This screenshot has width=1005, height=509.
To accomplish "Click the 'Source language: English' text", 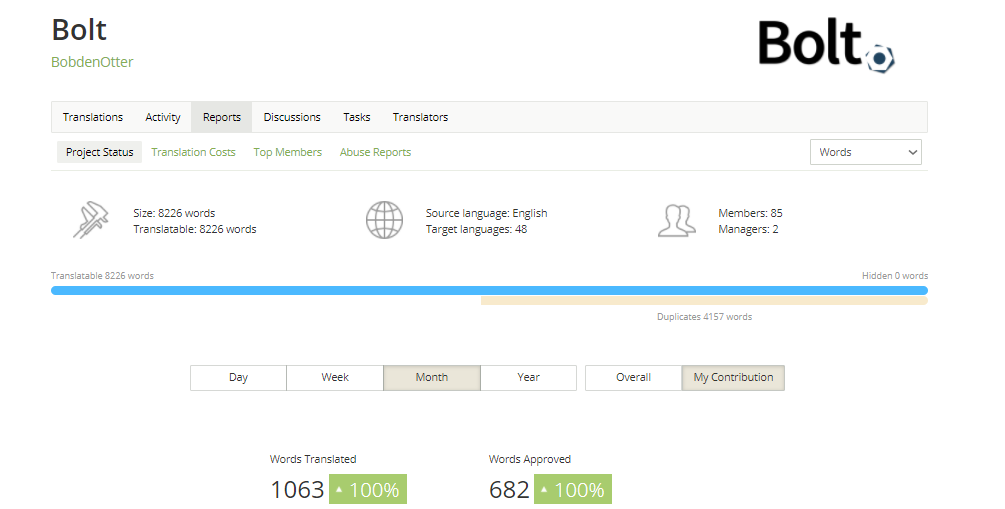I will coord(486,213).
